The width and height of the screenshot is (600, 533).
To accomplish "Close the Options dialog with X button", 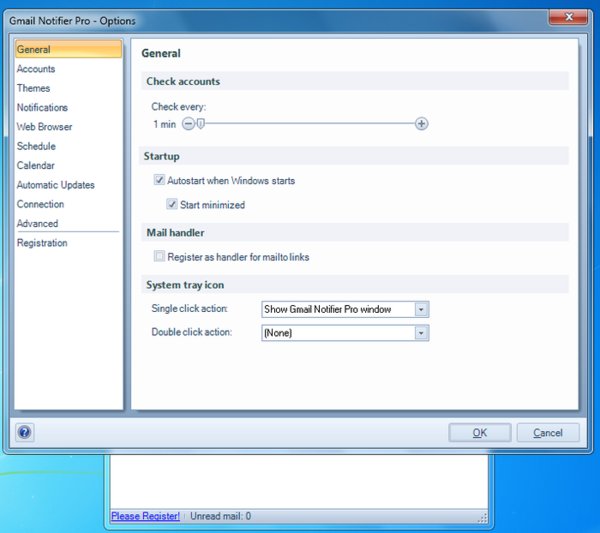I will (x=569, y=17).
